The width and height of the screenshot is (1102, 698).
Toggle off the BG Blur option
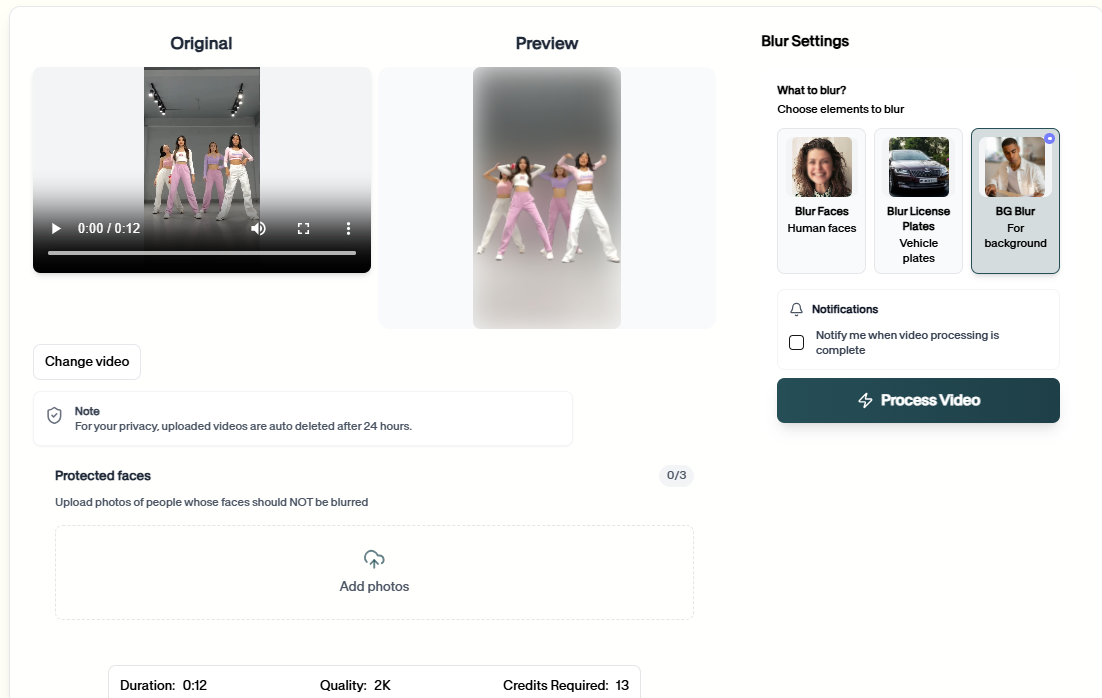pyautogui.click(x=1014, y=200)
